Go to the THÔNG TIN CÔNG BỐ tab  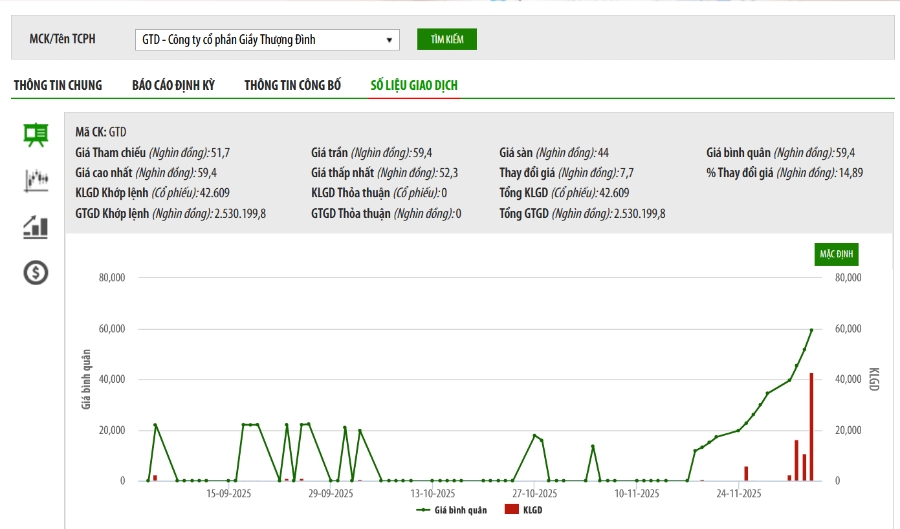click(292, 85)
